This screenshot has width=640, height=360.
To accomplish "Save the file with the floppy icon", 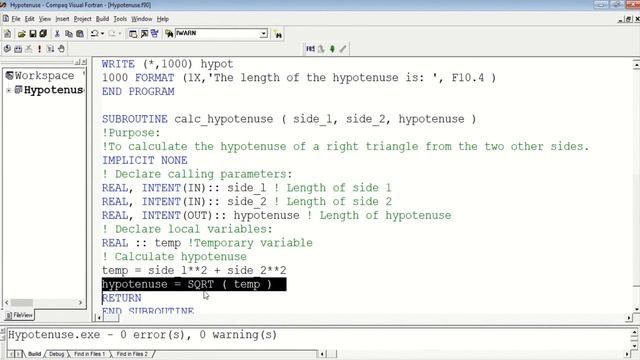I will (x=33, y=34).
